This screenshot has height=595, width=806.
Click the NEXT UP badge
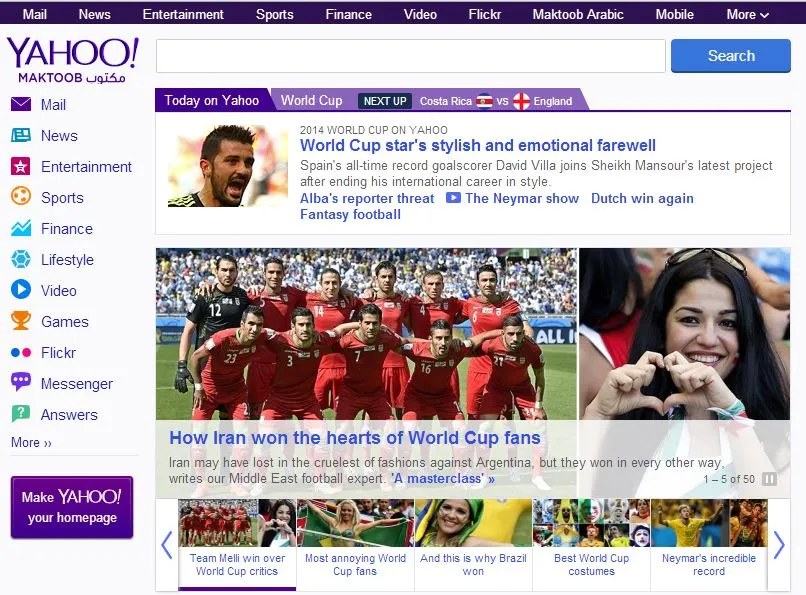tap(385, 101)
